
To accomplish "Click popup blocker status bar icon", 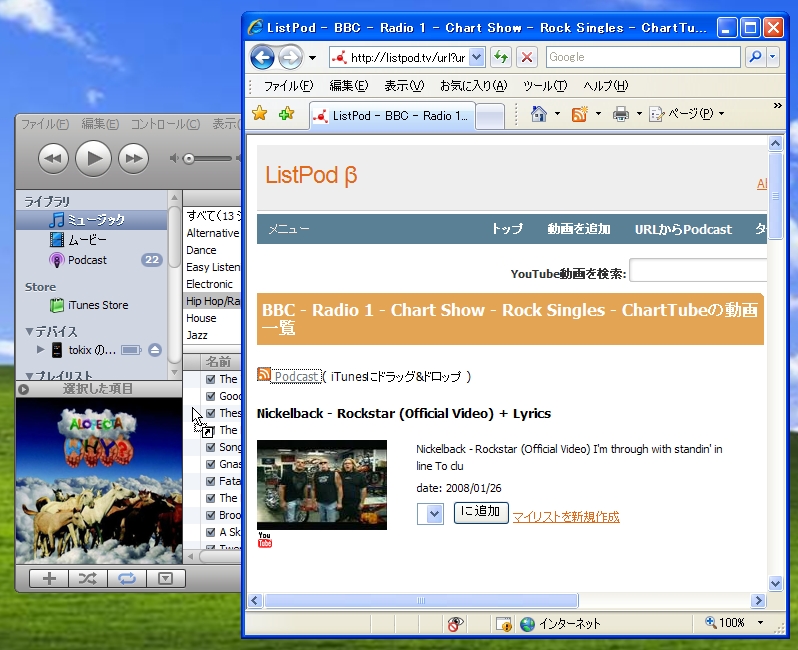I will pyautogui.click(x=455, y=623).
